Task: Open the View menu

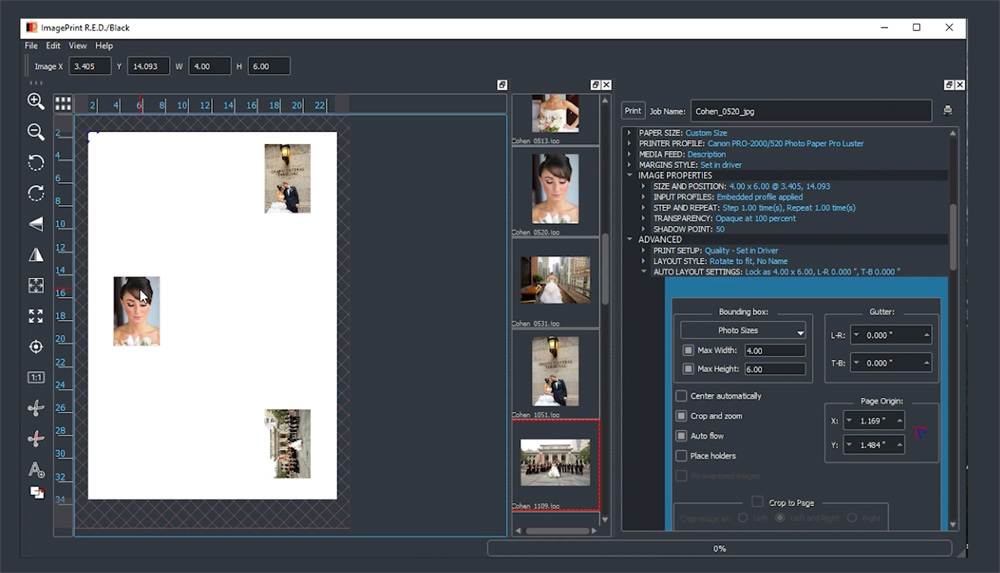Action: coord(78,46)
